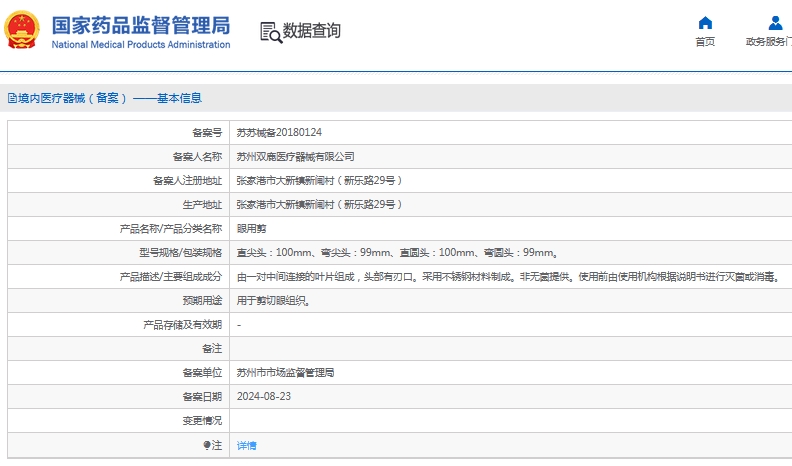Viewport: 792px width, 466px height.
Task: Select 境内医疗器械（备案）基本信息 heading
Action: tap(110, 98)
